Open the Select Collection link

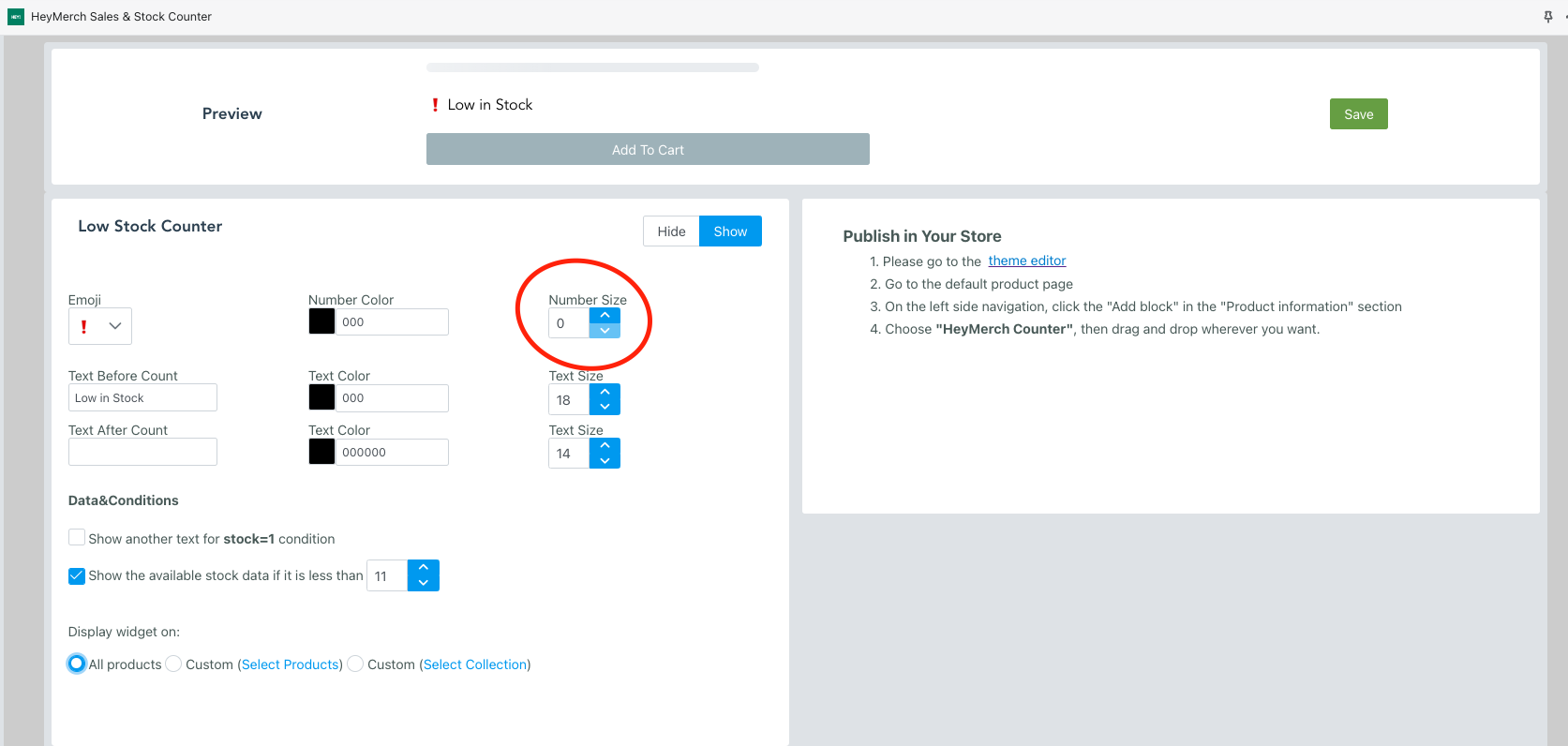point(475,664)
